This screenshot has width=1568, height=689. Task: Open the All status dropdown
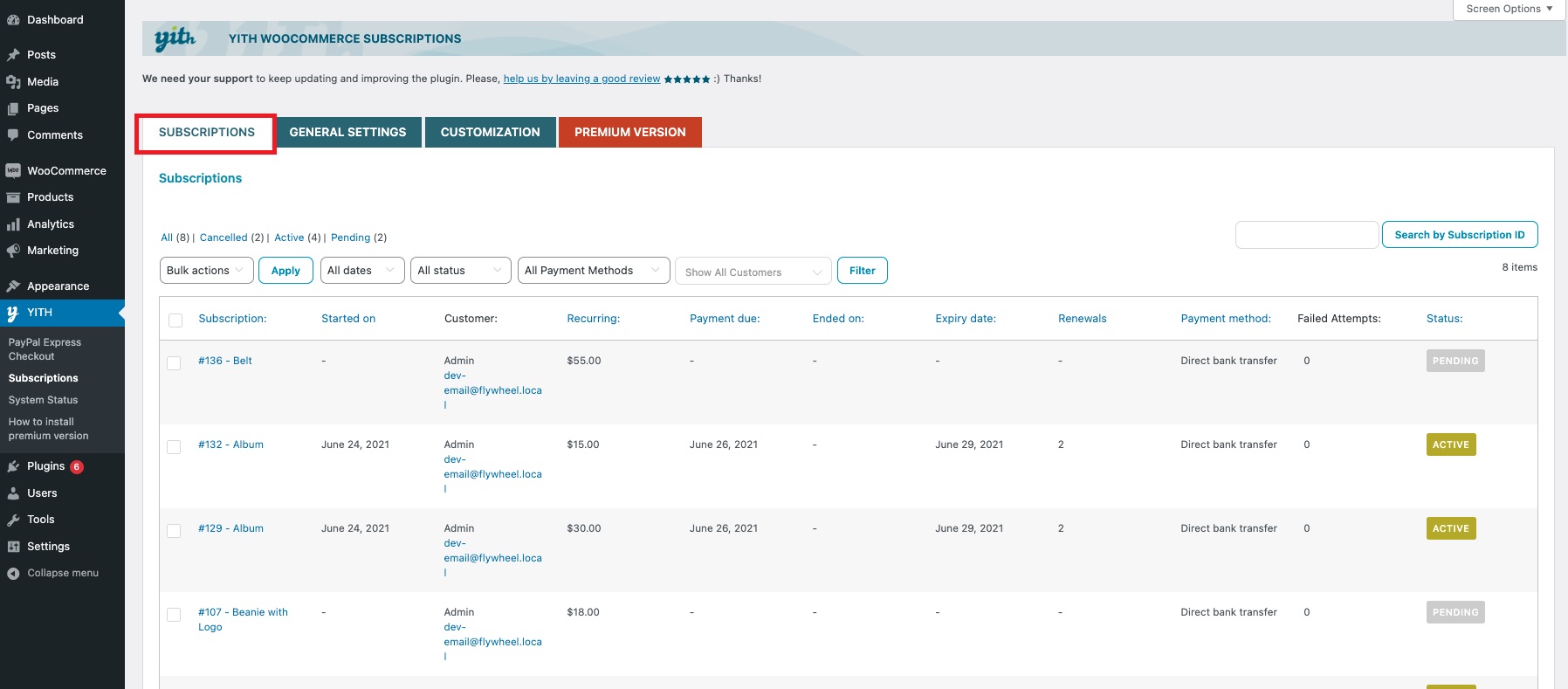[461, 271]
